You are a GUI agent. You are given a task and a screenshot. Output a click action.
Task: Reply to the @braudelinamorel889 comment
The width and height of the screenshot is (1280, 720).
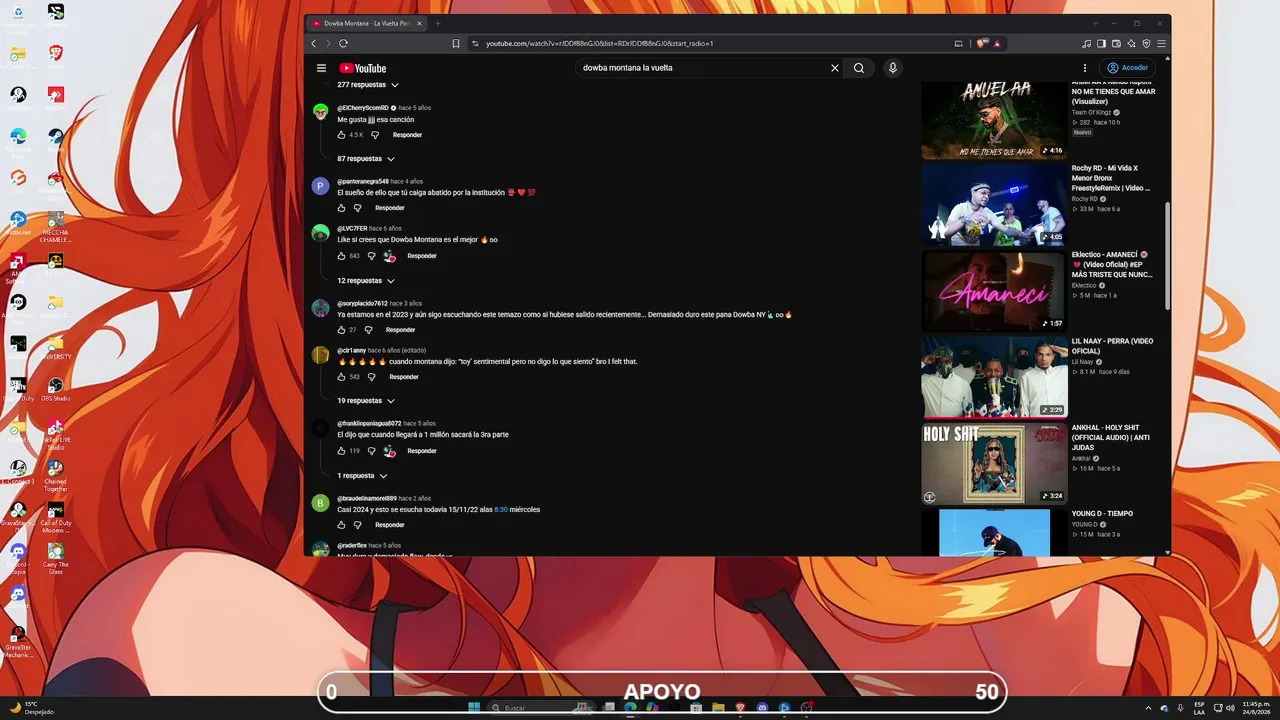[390, 525]
